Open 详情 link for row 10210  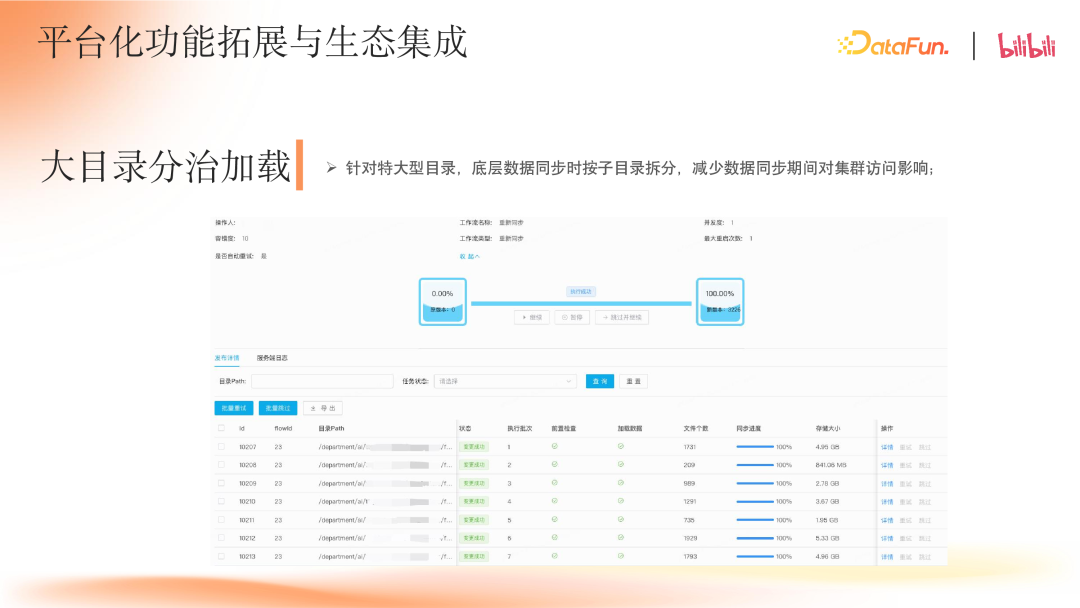[887, 501]
